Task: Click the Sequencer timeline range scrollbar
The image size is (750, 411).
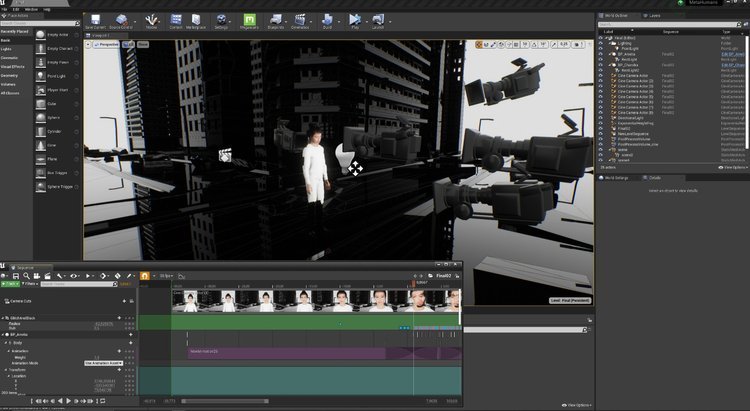Action: click(225, 401)
